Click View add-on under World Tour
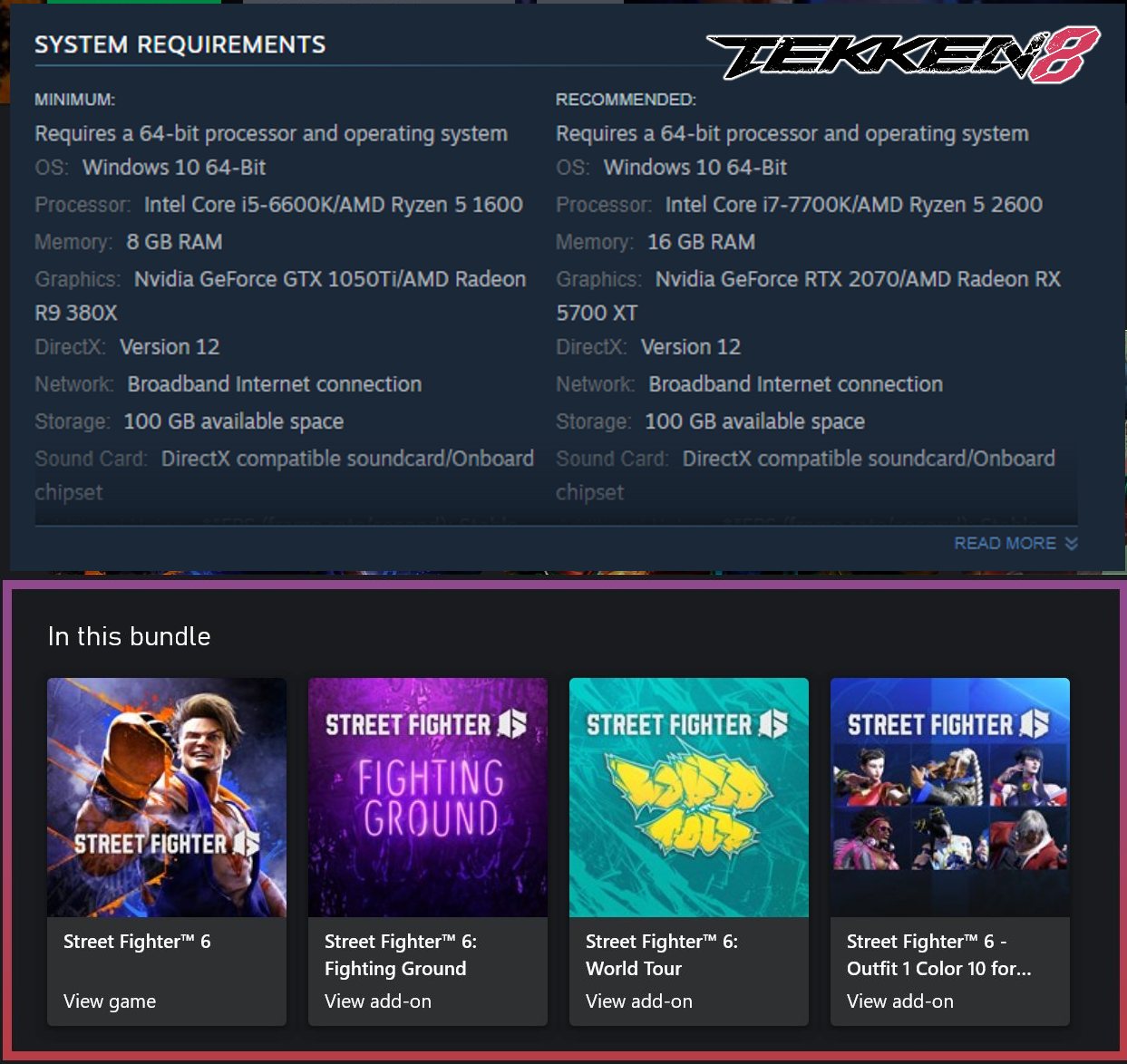Image resolution: width=1127 pixels, height=1064 pixels. pyautogui.click(x=639, y=1001)
